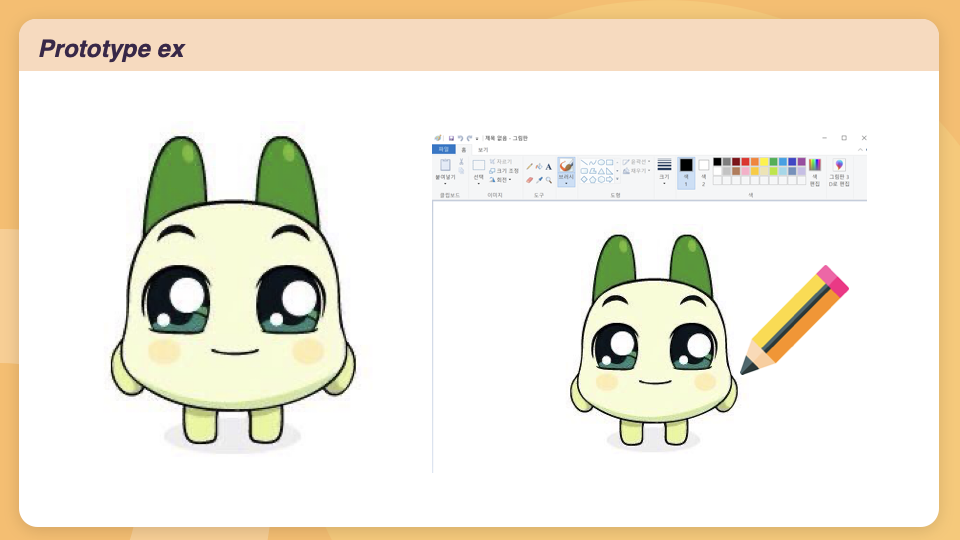
Task: Pick the purple swatch in the palette
Action: [x=801, y=162]
